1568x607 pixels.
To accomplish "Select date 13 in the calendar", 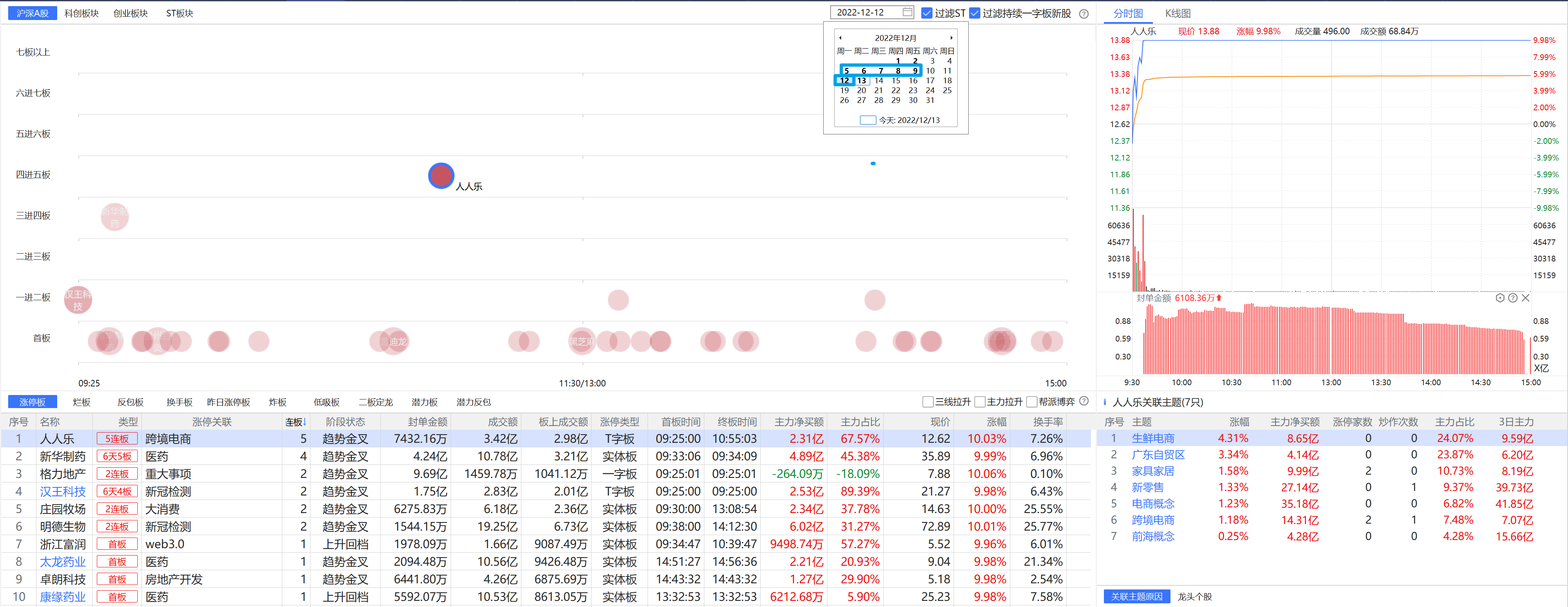I will tap(861, 80).
